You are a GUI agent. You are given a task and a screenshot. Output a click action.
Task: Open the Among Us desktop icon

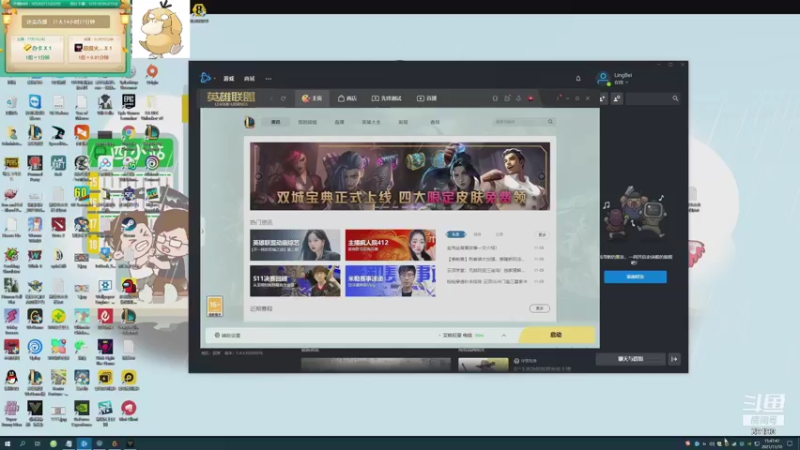pos(129,286)
